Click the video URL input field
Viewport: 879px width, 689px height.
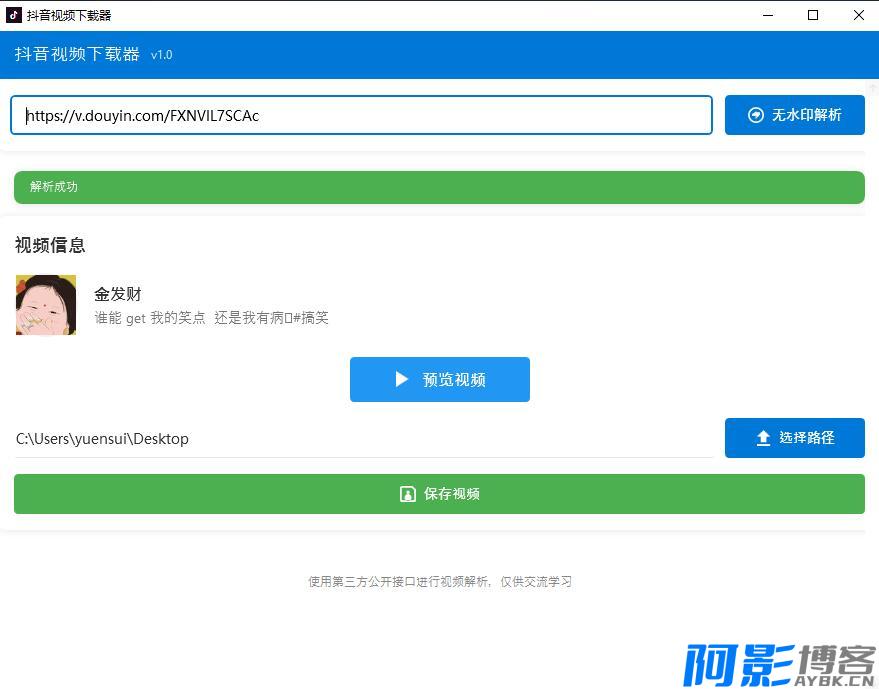coord(362,115)
